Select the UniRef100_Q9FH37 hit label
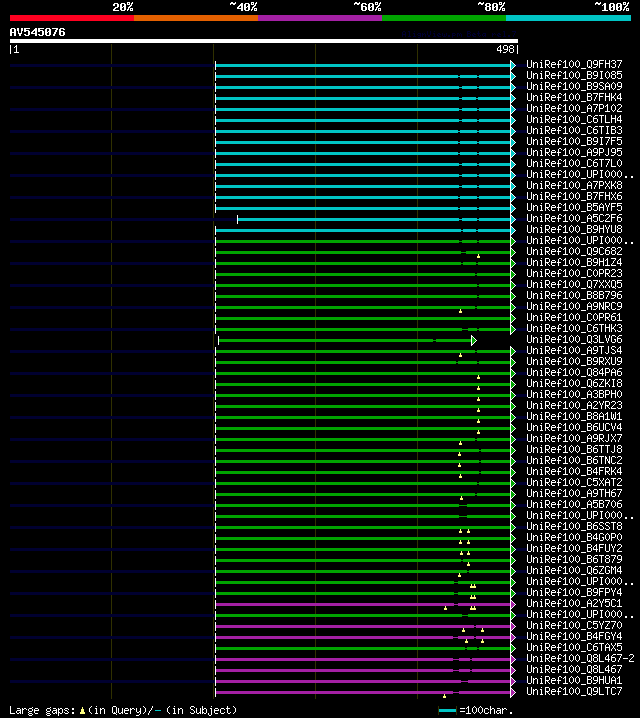The image size is (640, 718). (574, 64)
